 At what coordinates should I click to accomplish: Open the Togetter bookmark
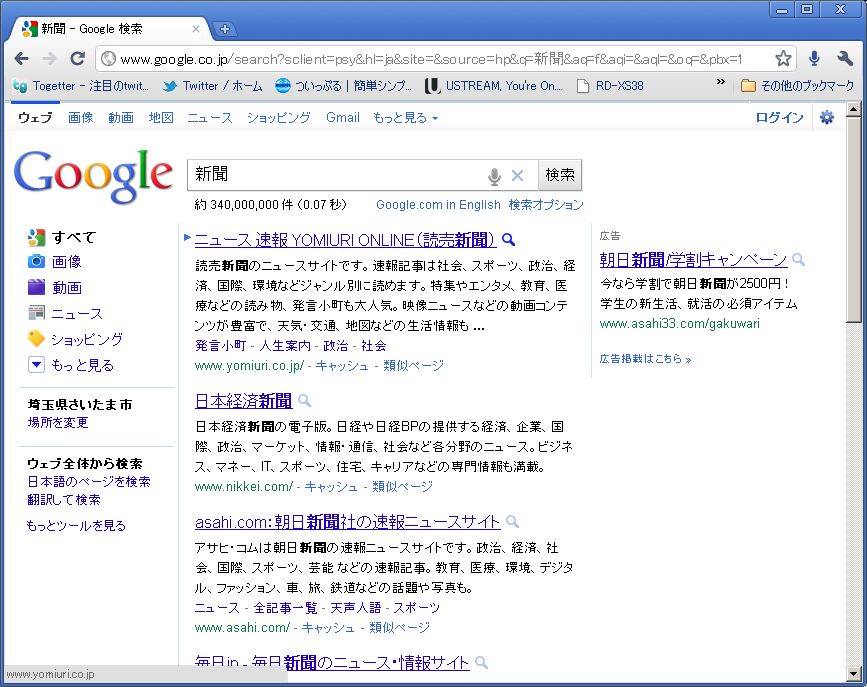point(81,86)
